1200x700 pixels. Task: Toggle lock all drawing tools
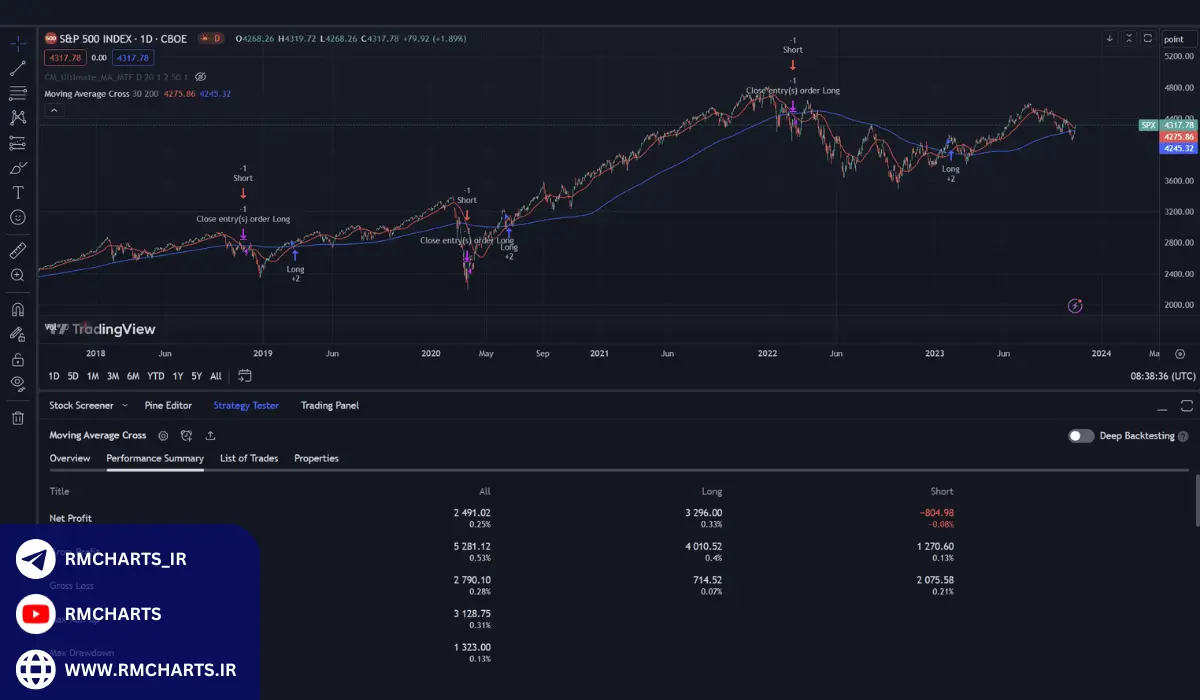coord(18,359)
